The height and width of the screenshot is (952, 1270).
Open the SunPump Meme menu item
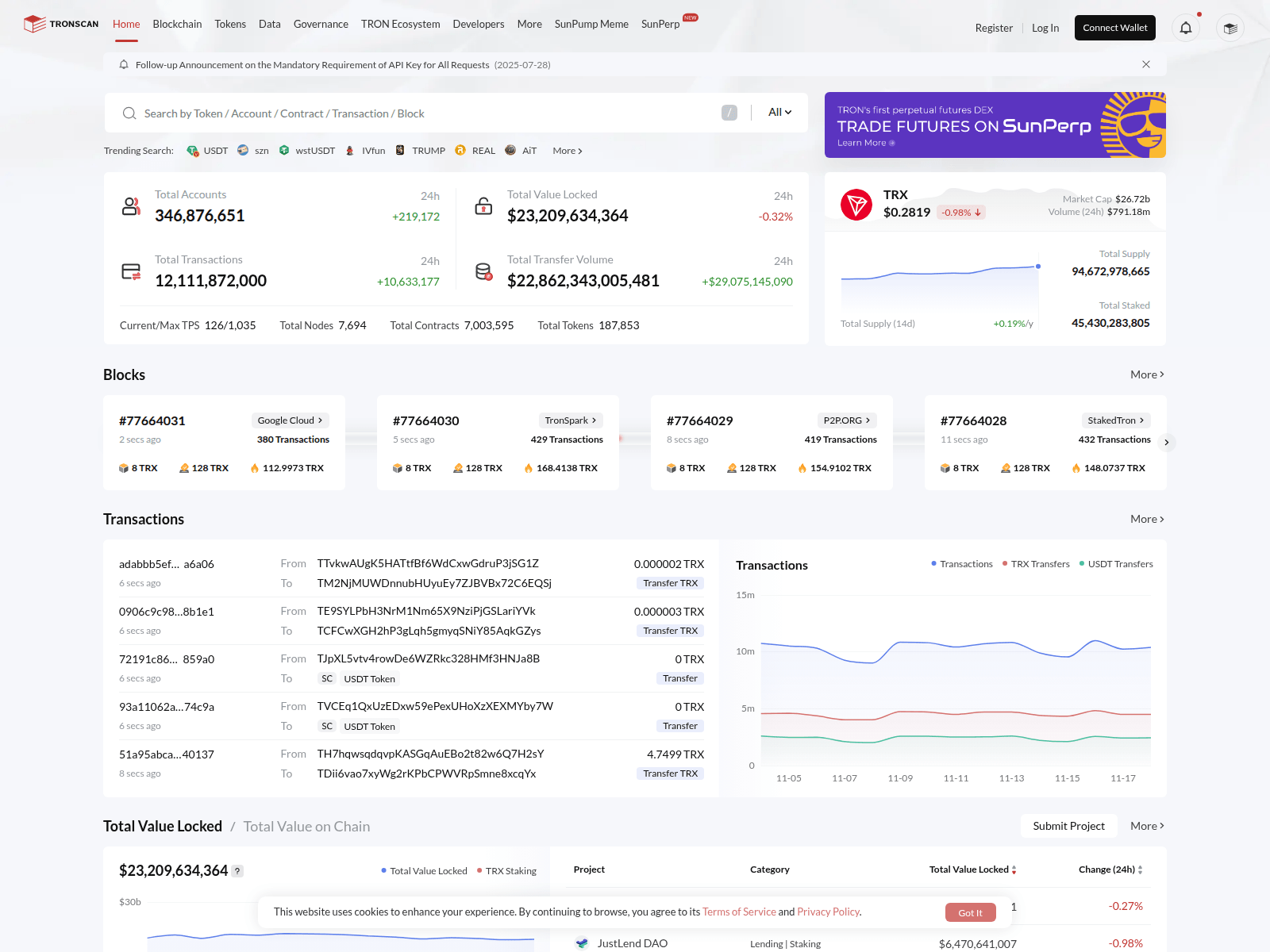point(591,24)
